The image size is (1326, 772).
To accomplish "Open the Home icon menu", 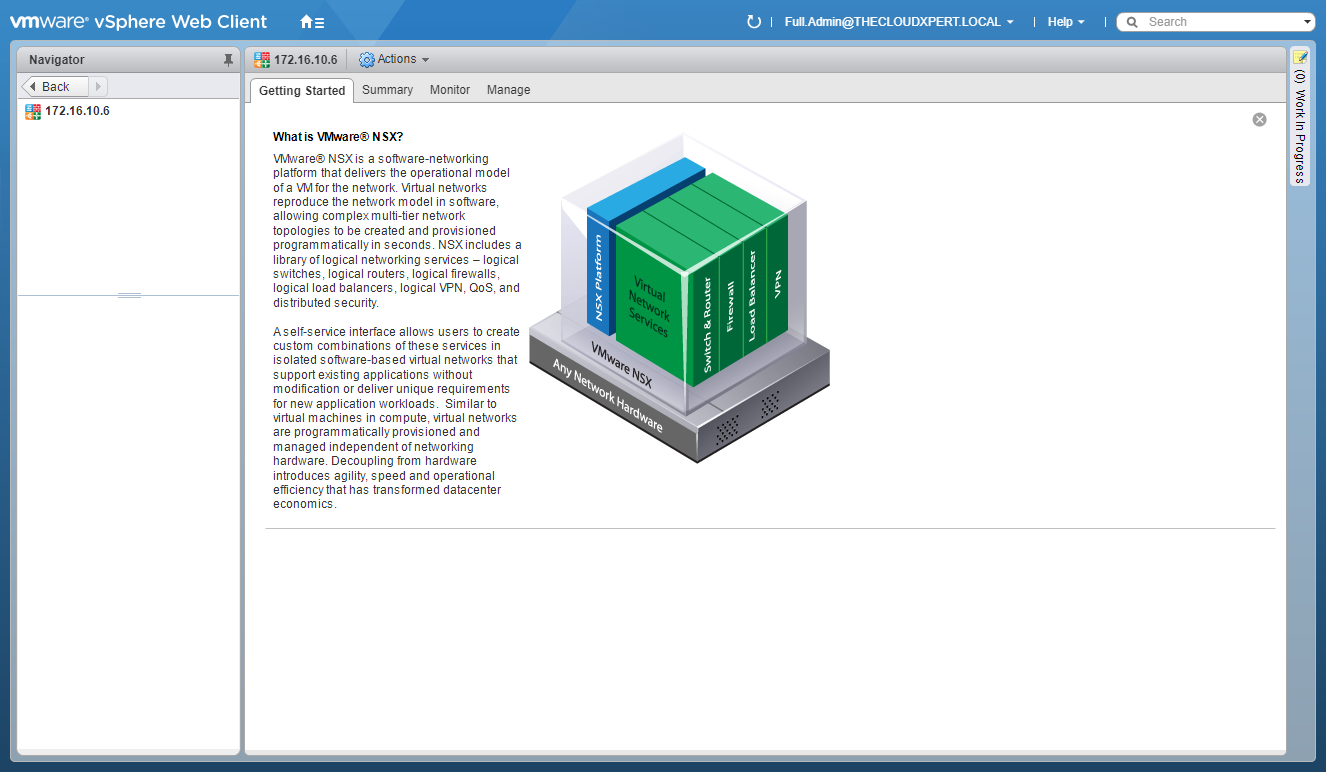I will click(311, 22).
